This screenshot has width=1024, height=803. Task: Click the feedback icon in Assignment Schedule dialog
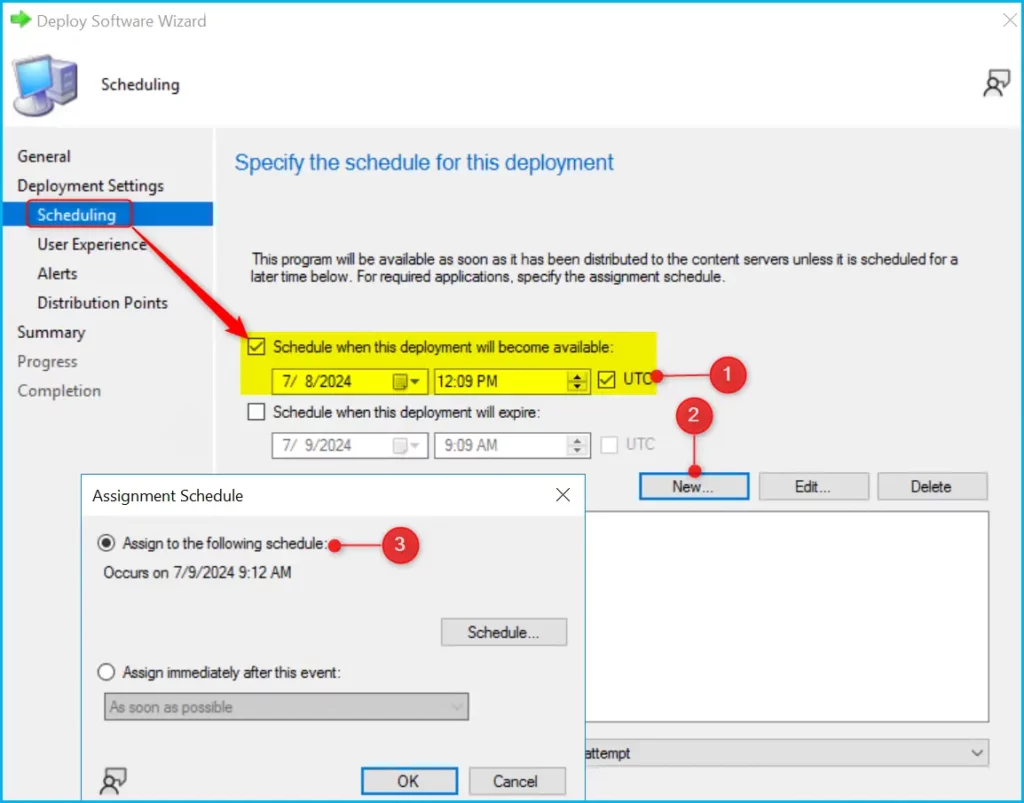pos(113,781)
